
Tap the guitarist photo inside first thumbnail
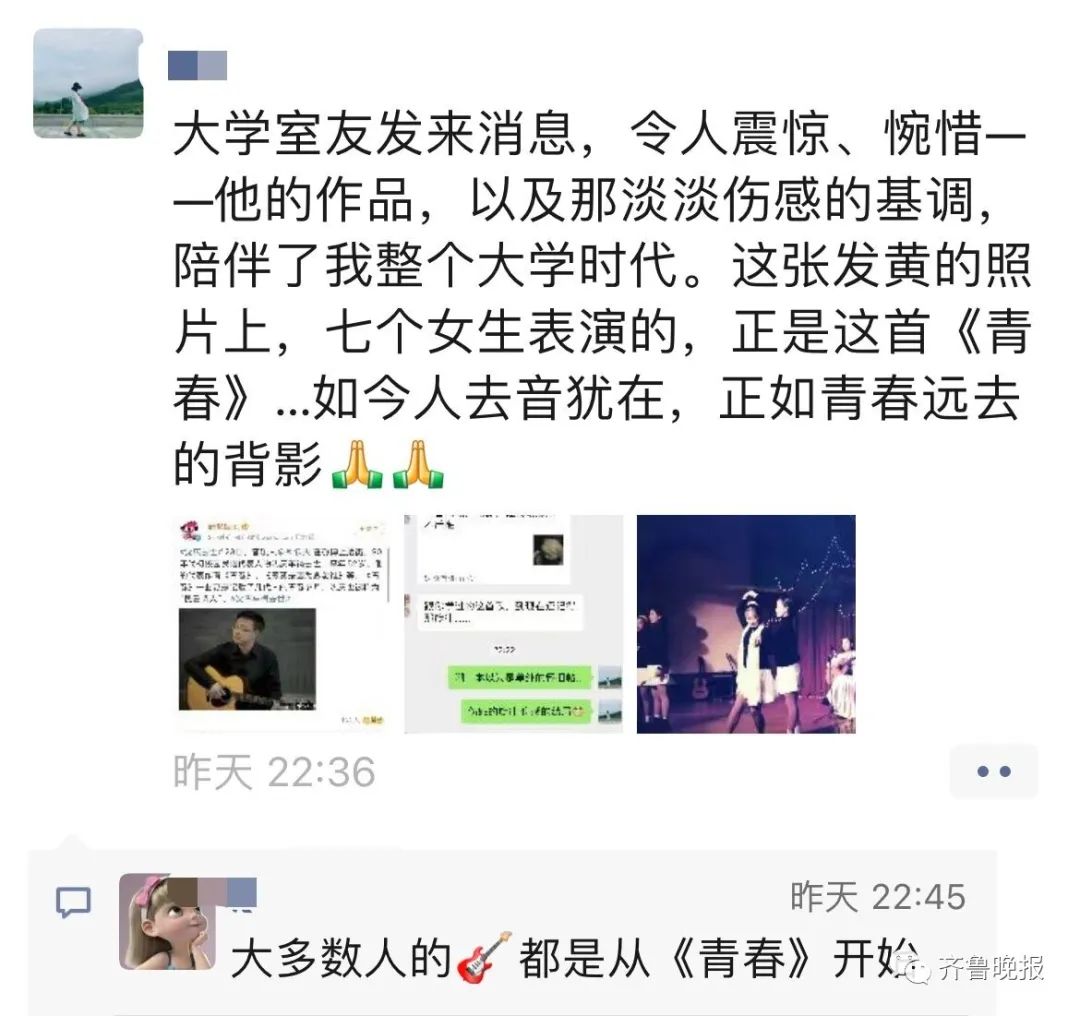point(247,659)
